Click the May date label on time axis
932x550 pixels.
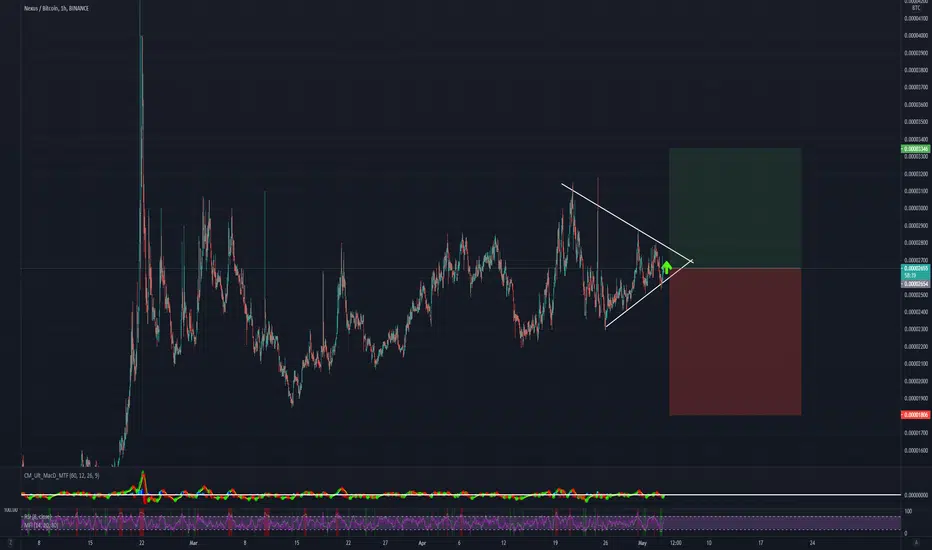point(642,543)
